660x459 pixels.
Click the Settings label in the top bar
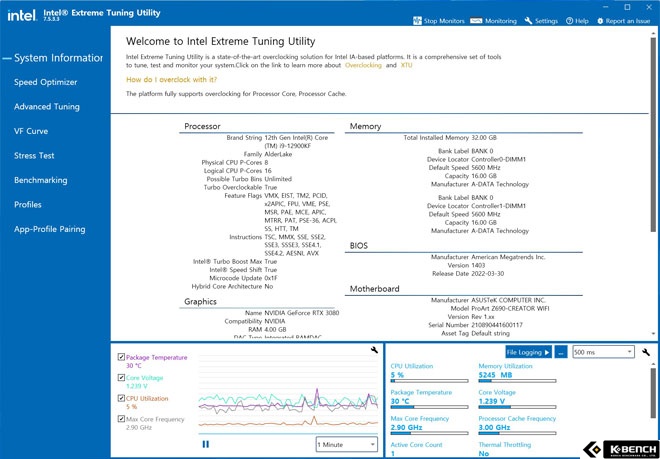pos(546,21)
